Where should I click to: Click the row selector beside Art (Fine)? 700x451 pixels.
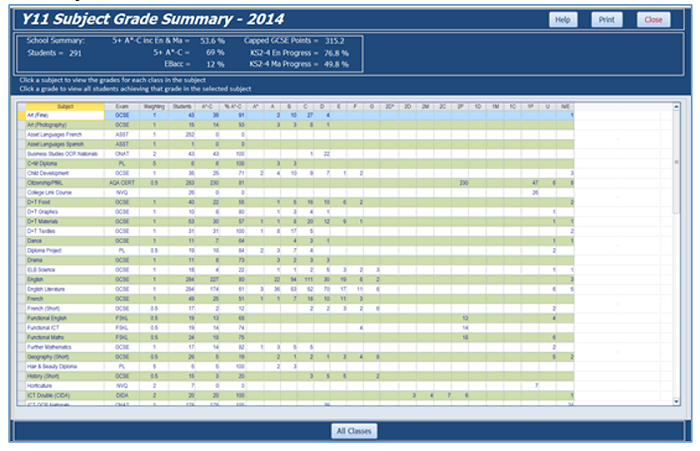point(21,115)
